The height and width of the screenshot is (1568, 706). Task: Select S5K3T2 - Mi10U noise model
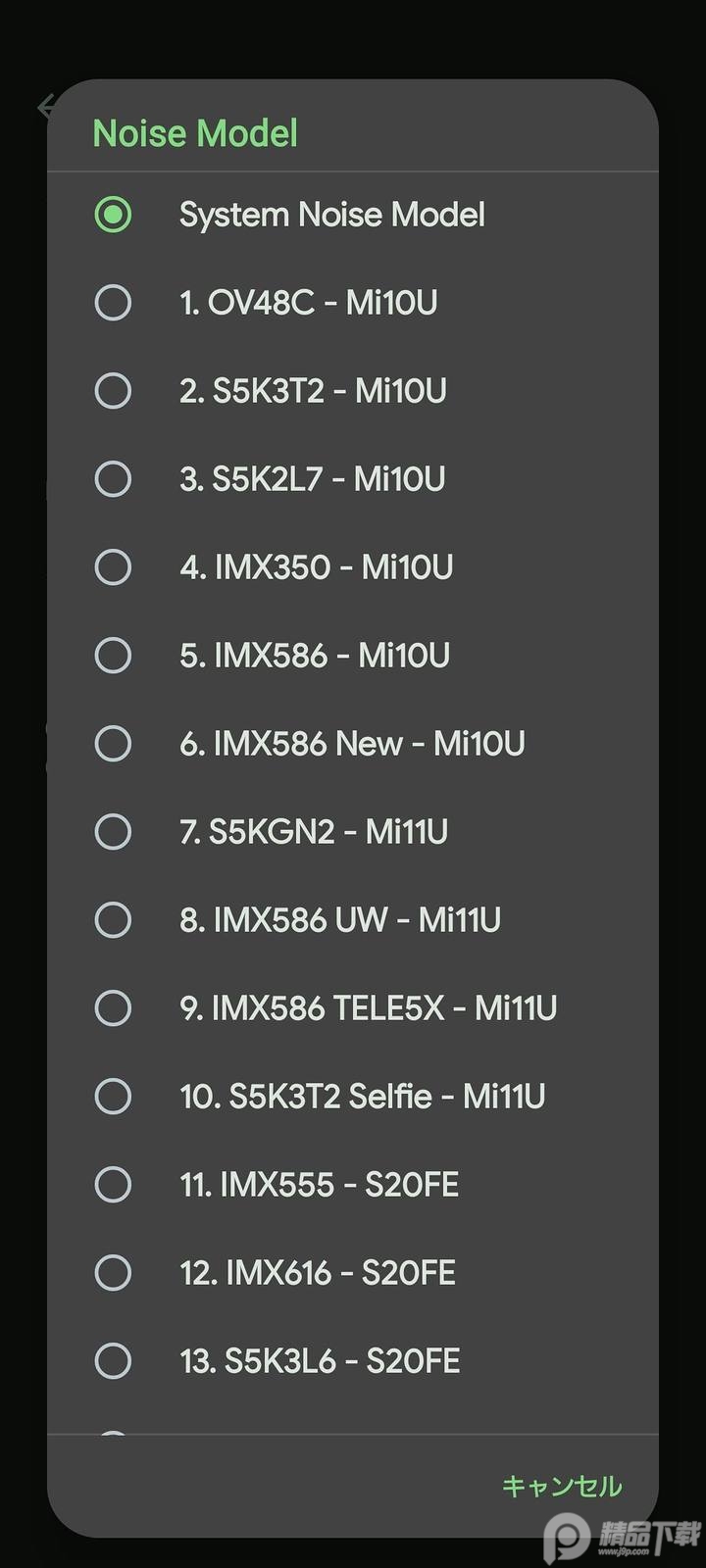pyautogui.click(x=113, y=391)
